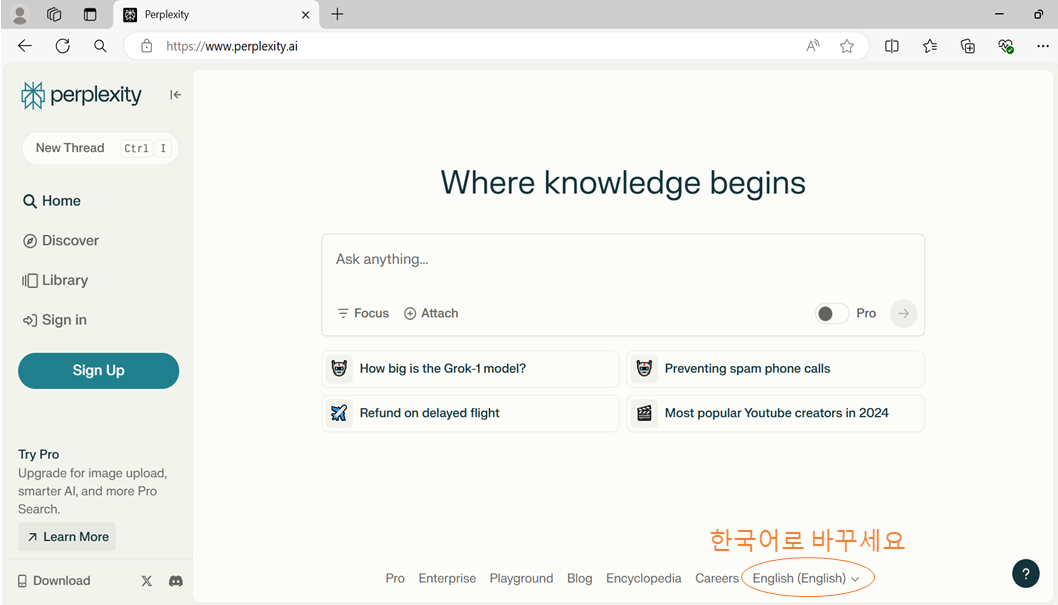This screenshot has width=1058, height=605.
Task: Open Perplexity's X (Twitter) icon
Action: [x=146, y=581]
